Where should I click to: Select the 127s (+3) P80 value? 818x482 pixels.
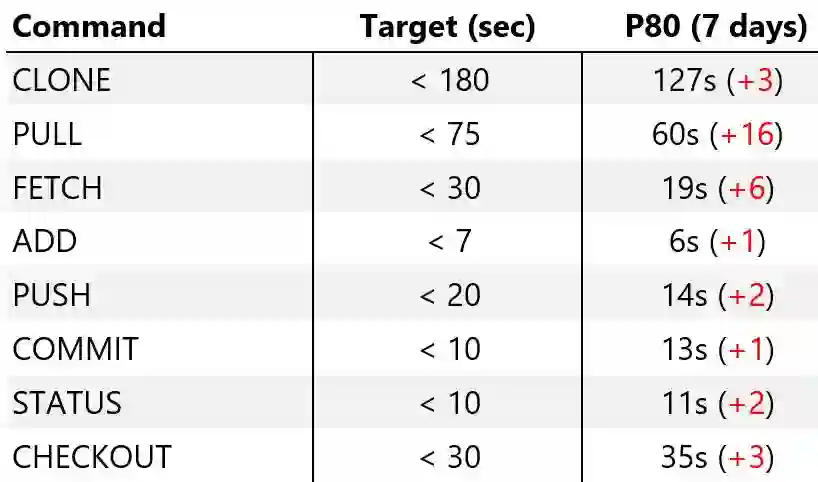coord(716,81)
